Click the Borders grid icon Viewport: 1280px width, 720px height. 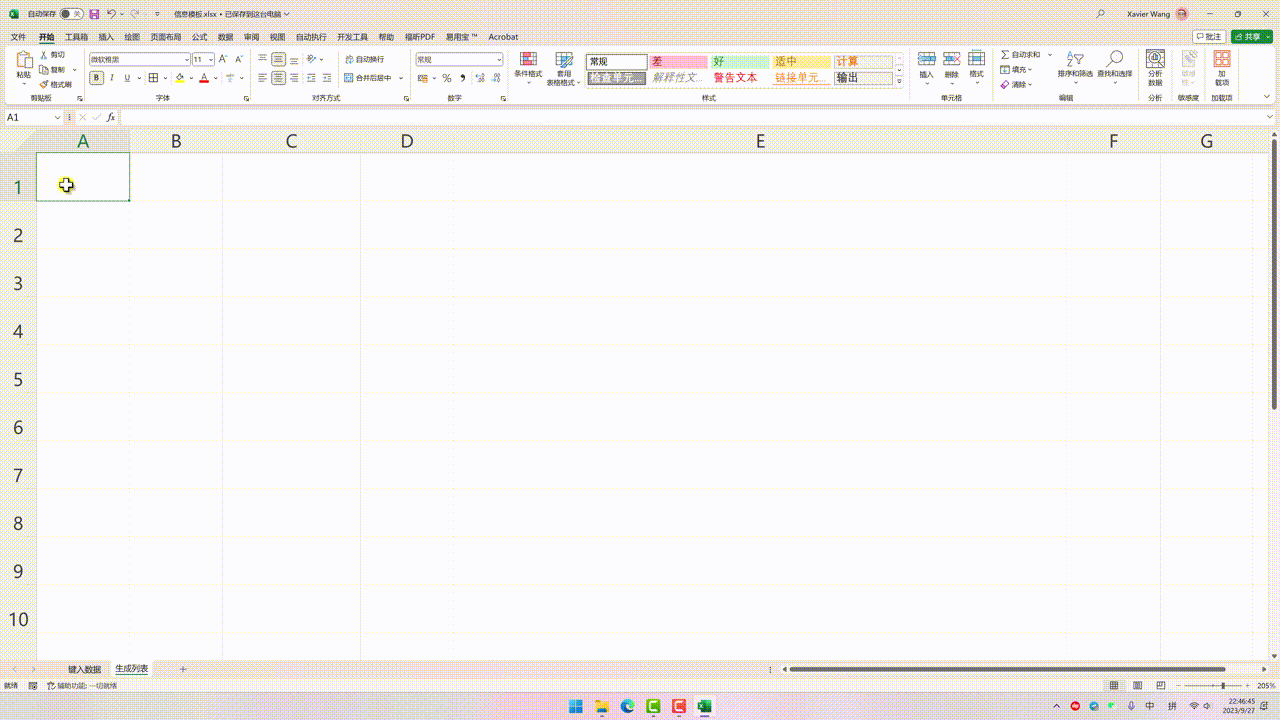[153, 78]
